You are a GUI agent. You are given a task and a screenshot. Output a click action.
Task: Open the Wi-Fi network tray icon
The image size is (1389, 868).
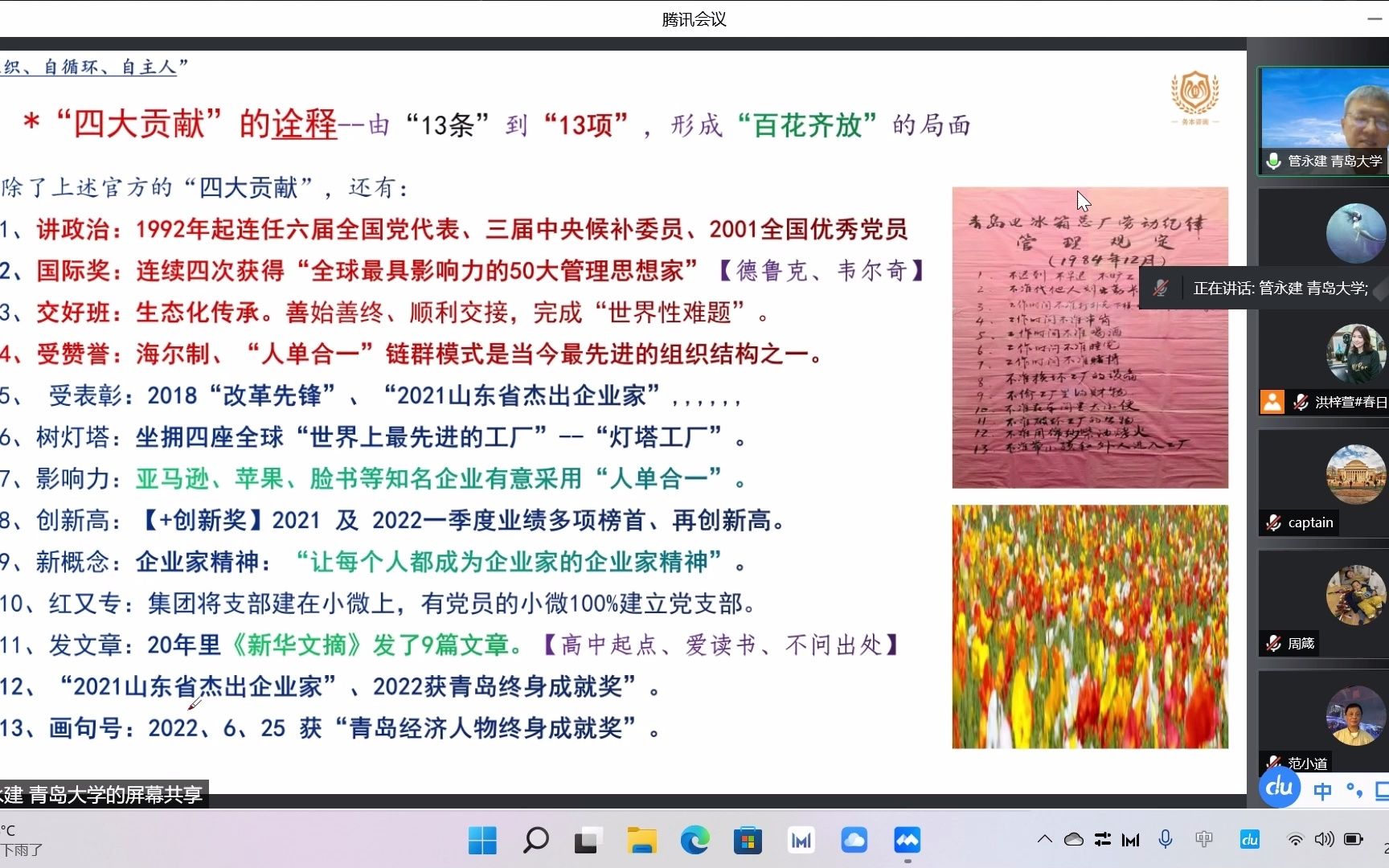pyautogui.click(x=1295, y=840)
